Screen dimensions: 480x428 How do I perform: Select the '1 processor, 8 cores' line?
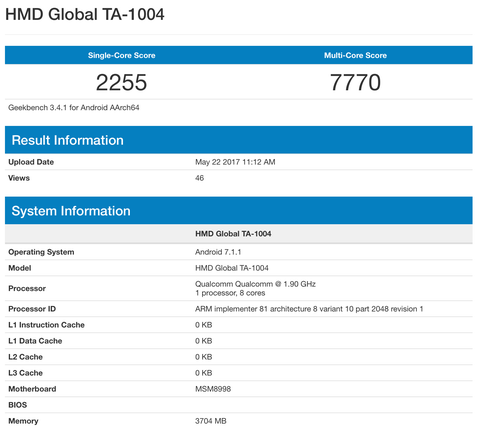click(x=230, y=293)
